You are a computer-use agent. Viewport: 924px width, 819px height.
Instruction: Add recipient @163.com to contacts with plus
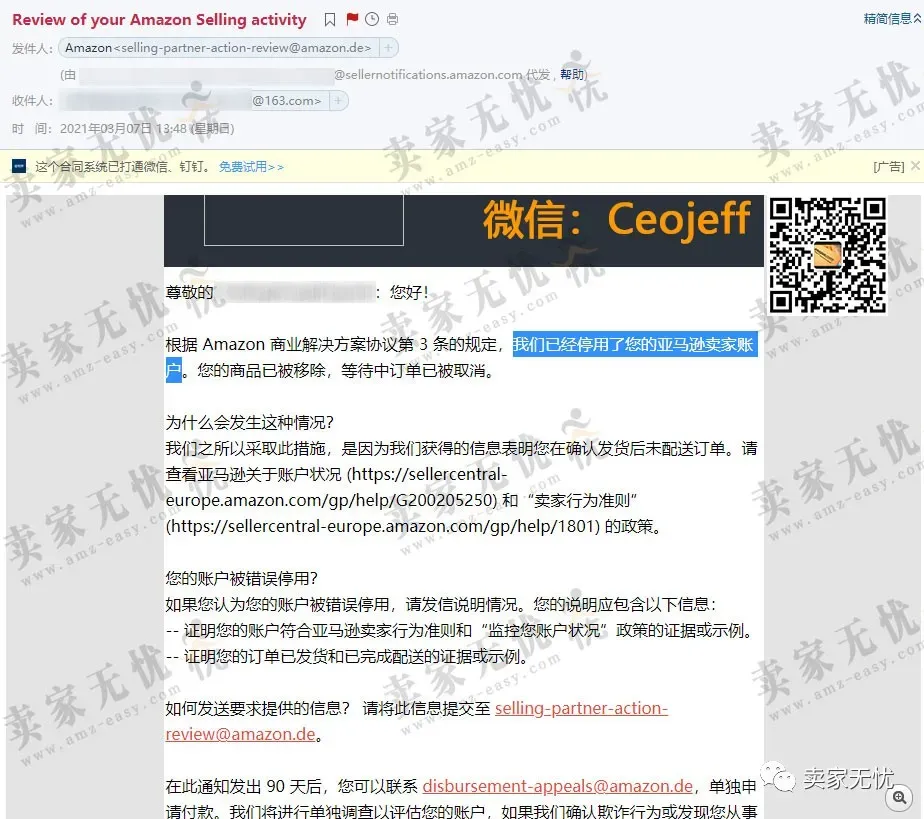pyautogui.click(x=338, y=101)
